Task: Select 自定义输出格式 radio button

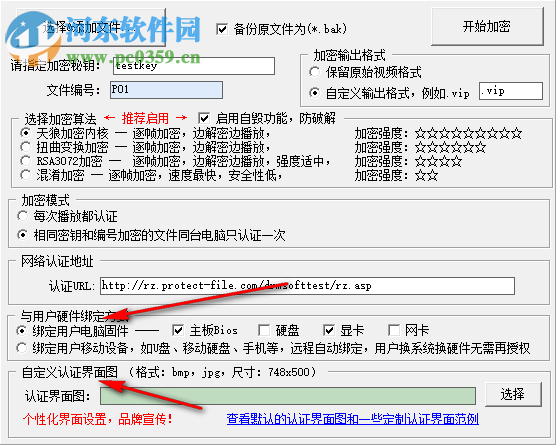Action: pyautogui.click(x=314, y=93)
